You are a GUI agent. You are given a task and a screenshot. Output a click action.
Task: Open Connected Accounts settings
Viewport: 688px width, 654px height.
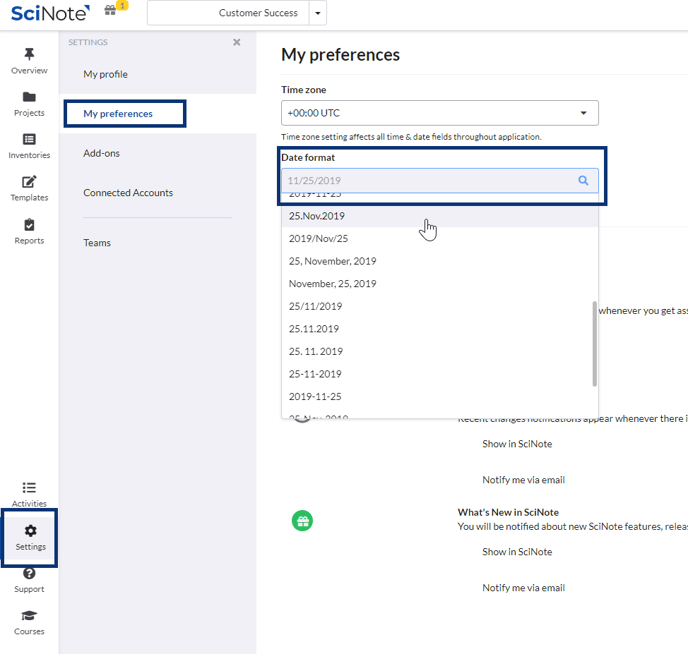coord(128,193)
